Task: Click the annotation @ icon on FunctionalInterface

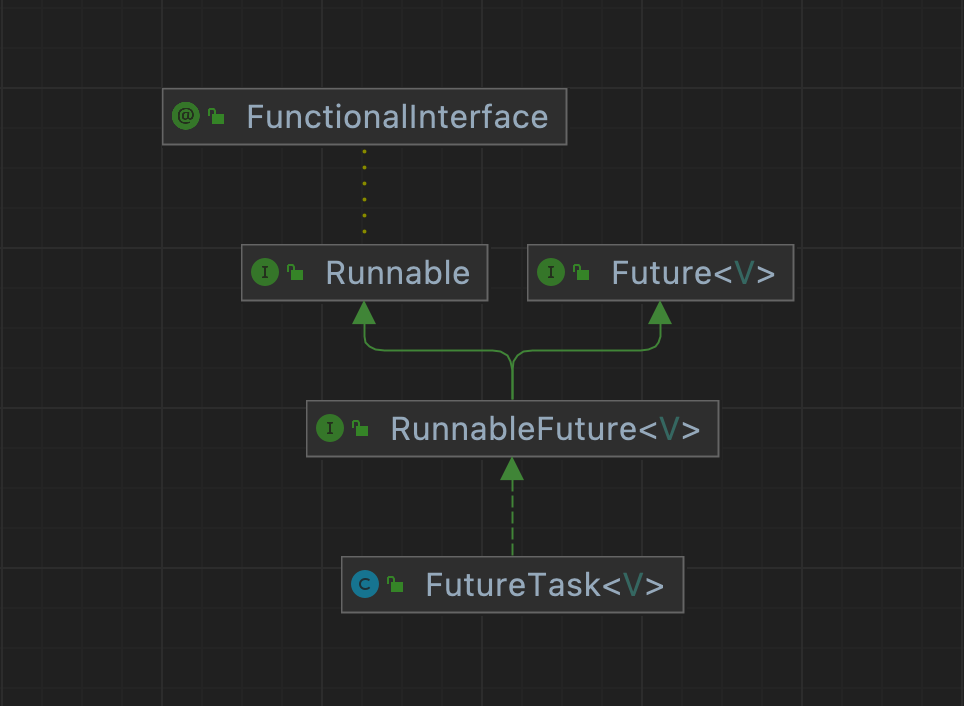Action: pyautogui.click(x=186, y=116)
